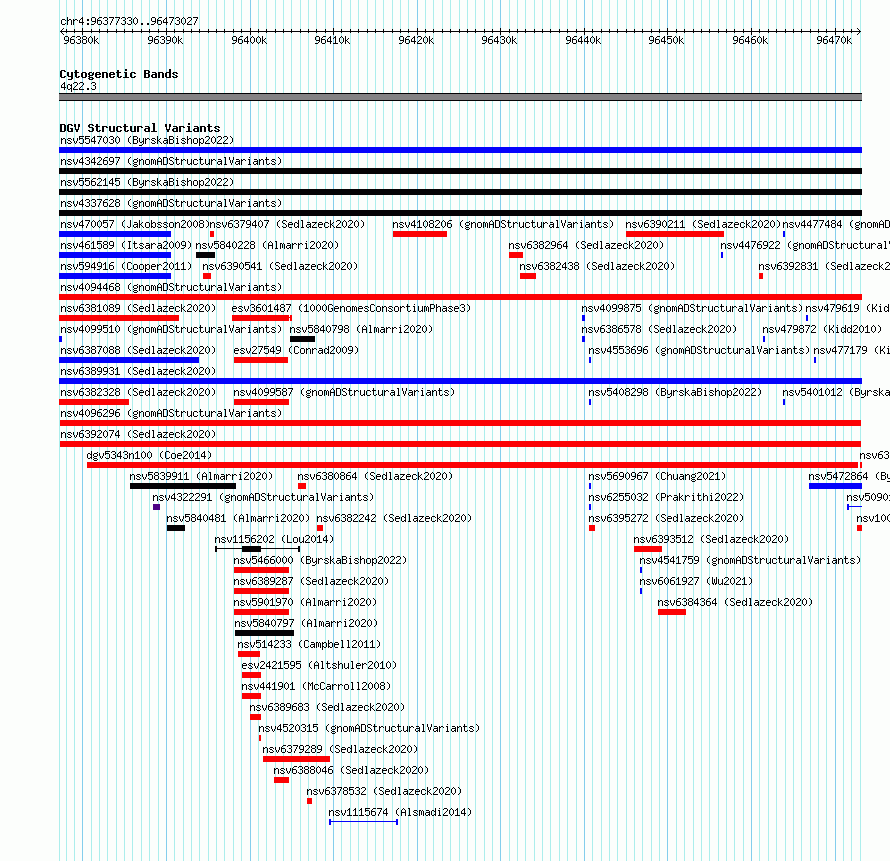Click nsv6388046 (Sedlazeck2020) label
This screenshot has width=890, height=861.
351,770
